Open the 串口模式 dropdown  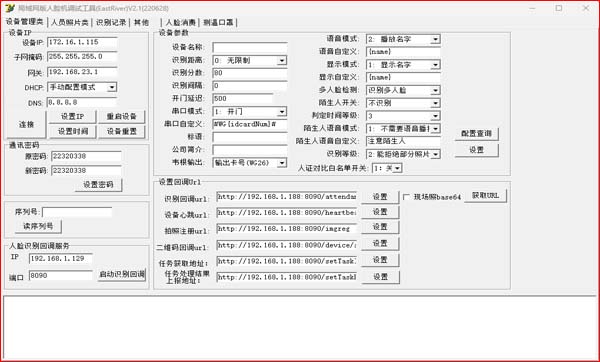click(x=282, y=111)
